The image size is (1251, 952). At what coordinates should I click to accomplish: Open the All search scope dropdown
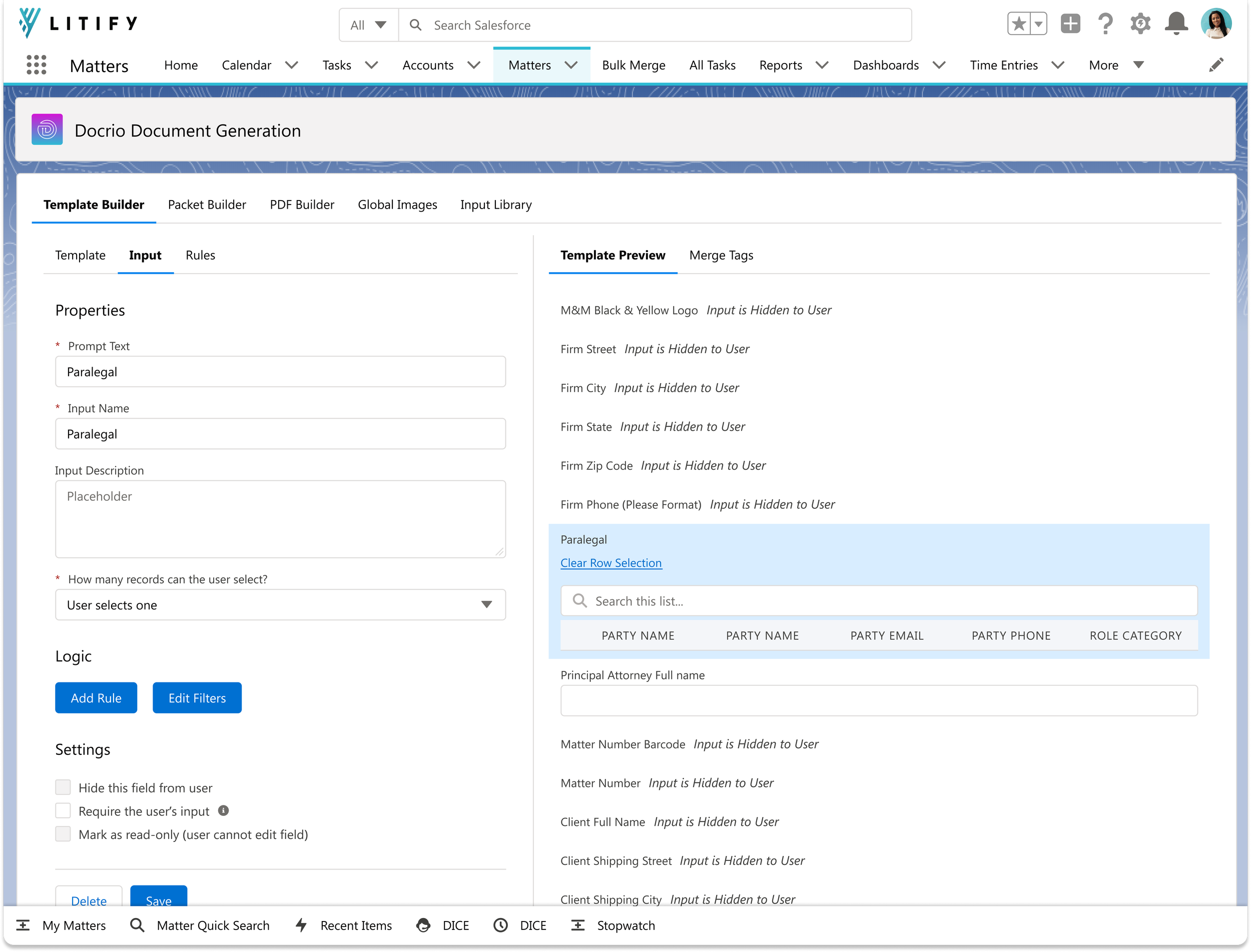[369, 25]
